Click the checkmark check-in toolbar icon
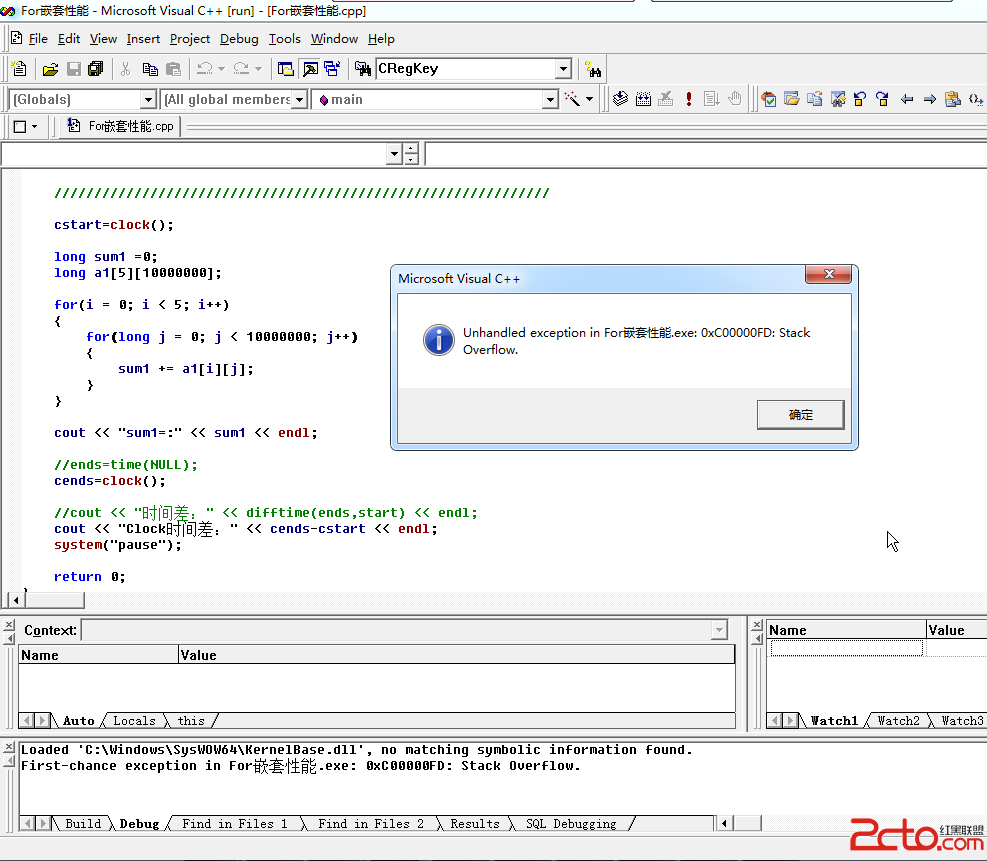 [769, 99]
